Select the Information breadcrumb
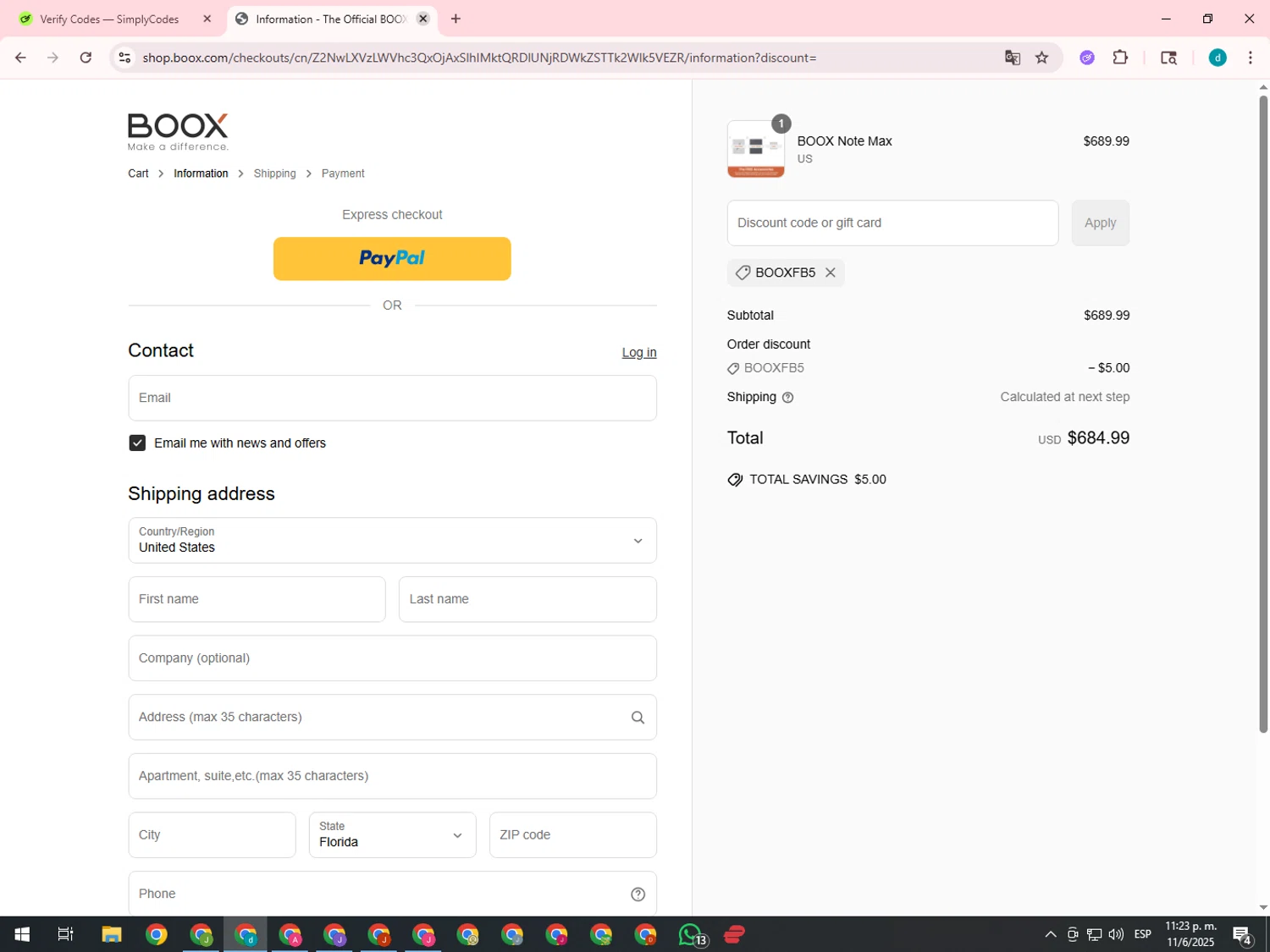Screen dimensions: 1270x952 tap(201, 173)
